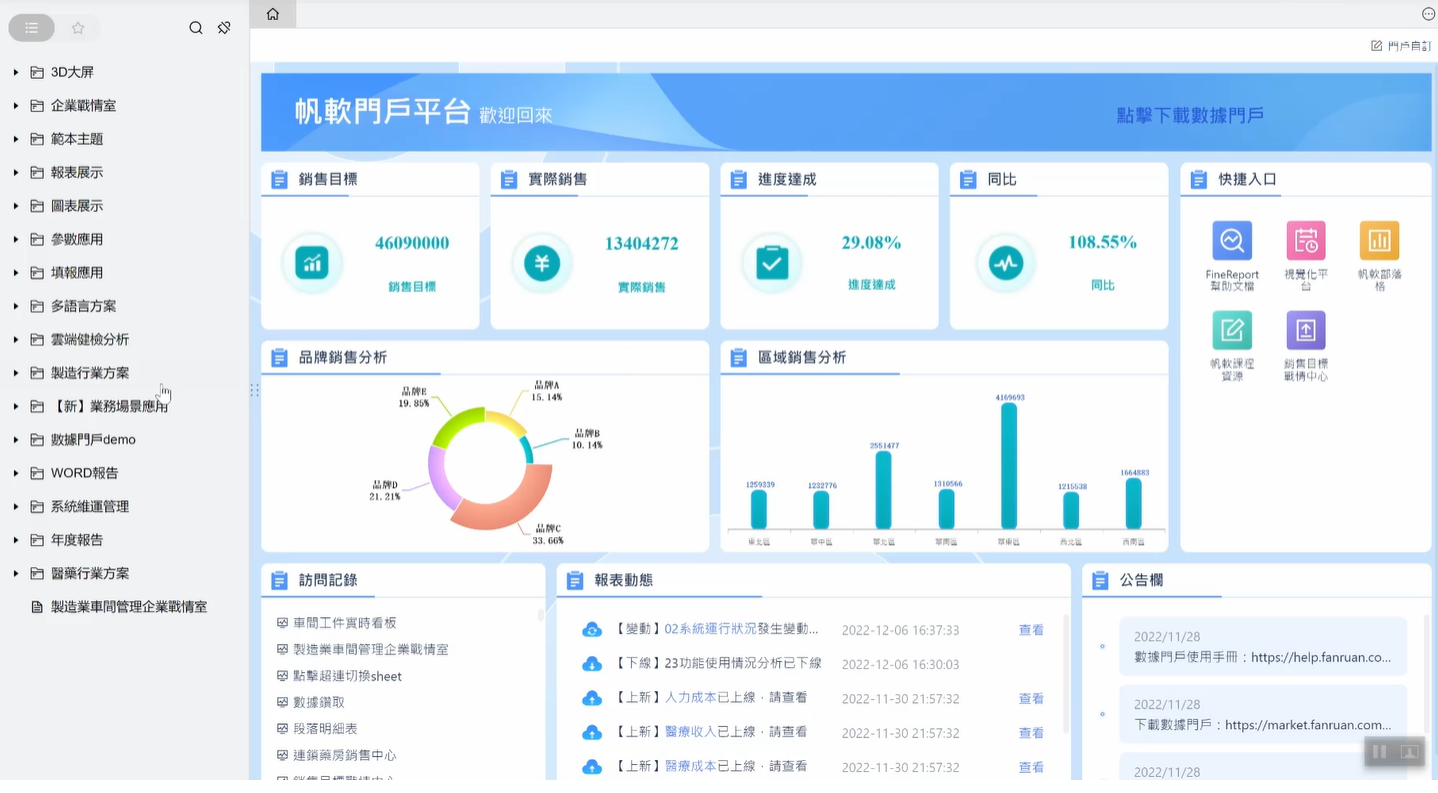Click 查看 for 醫療收入
Screen dimensions: 1438x793
click(1031, 733)
